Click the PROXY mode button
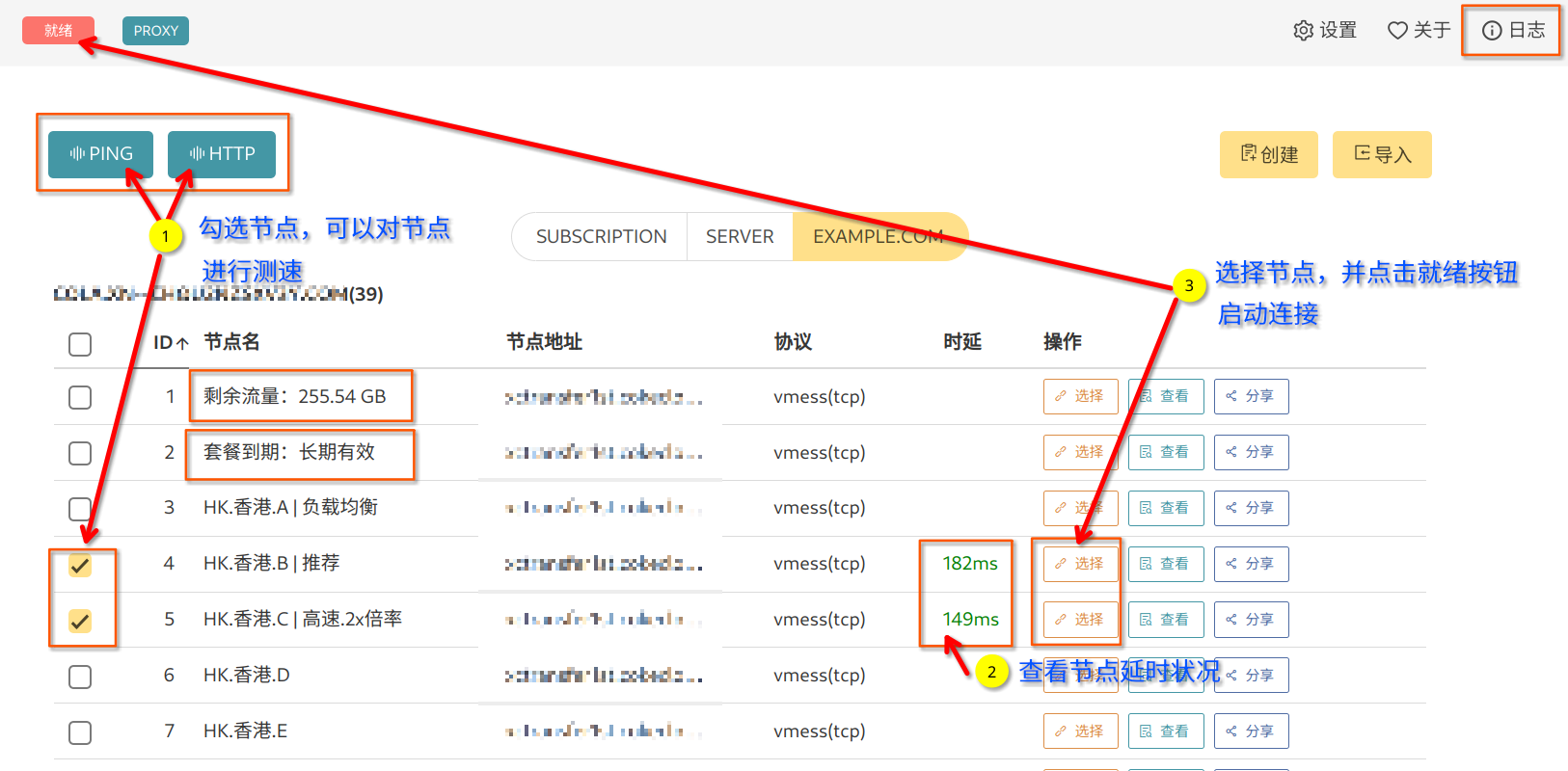 point(155,31)
